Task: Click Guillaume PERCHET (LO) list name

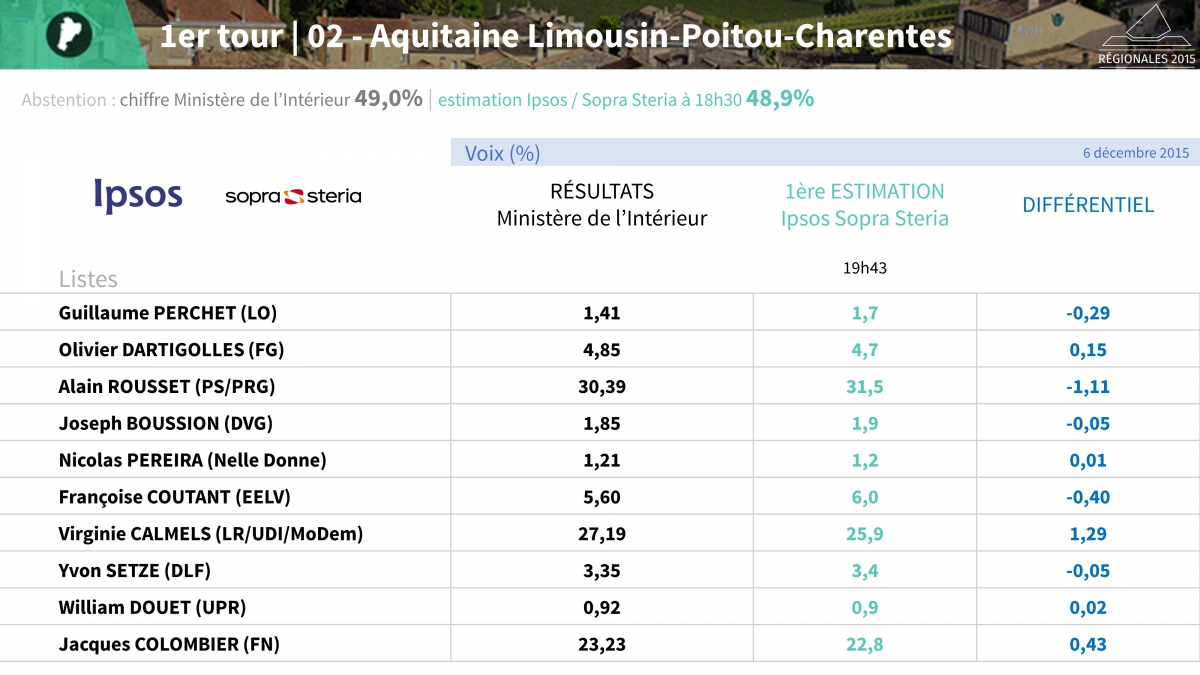Action: point(168,313)
